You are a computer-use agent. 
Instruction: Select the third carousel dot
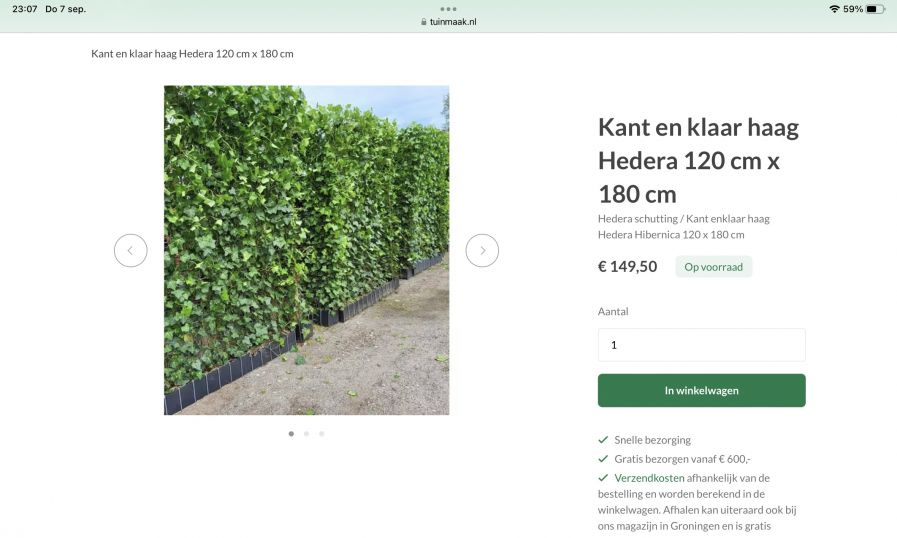tap(322, 434)
